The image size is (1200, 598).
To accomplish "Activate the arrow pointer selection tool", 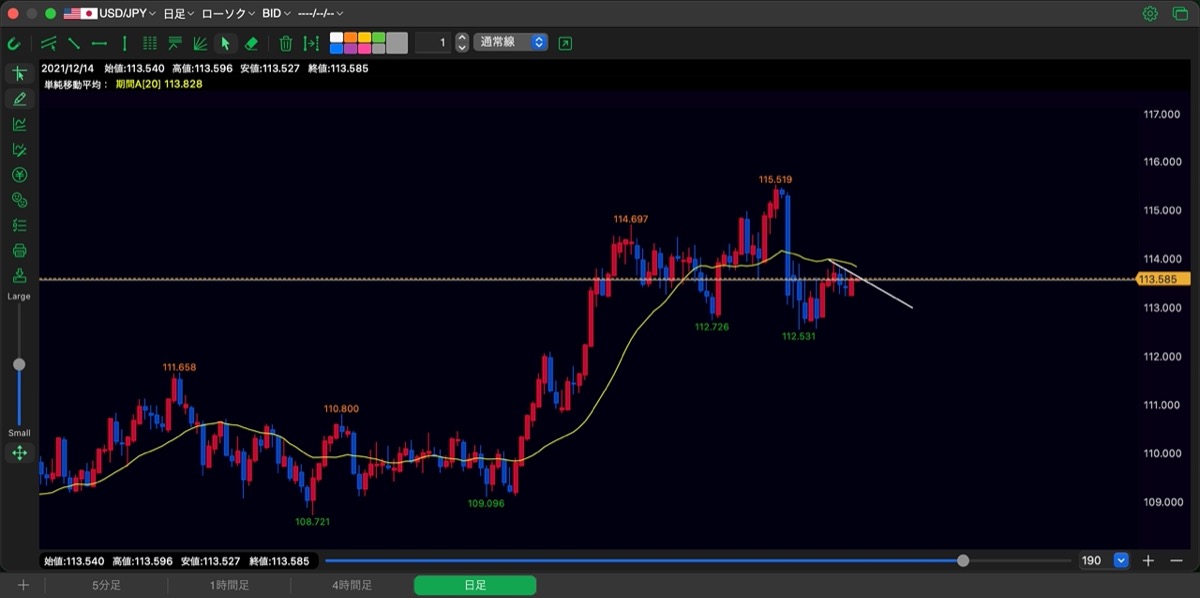I will point(225,43).
